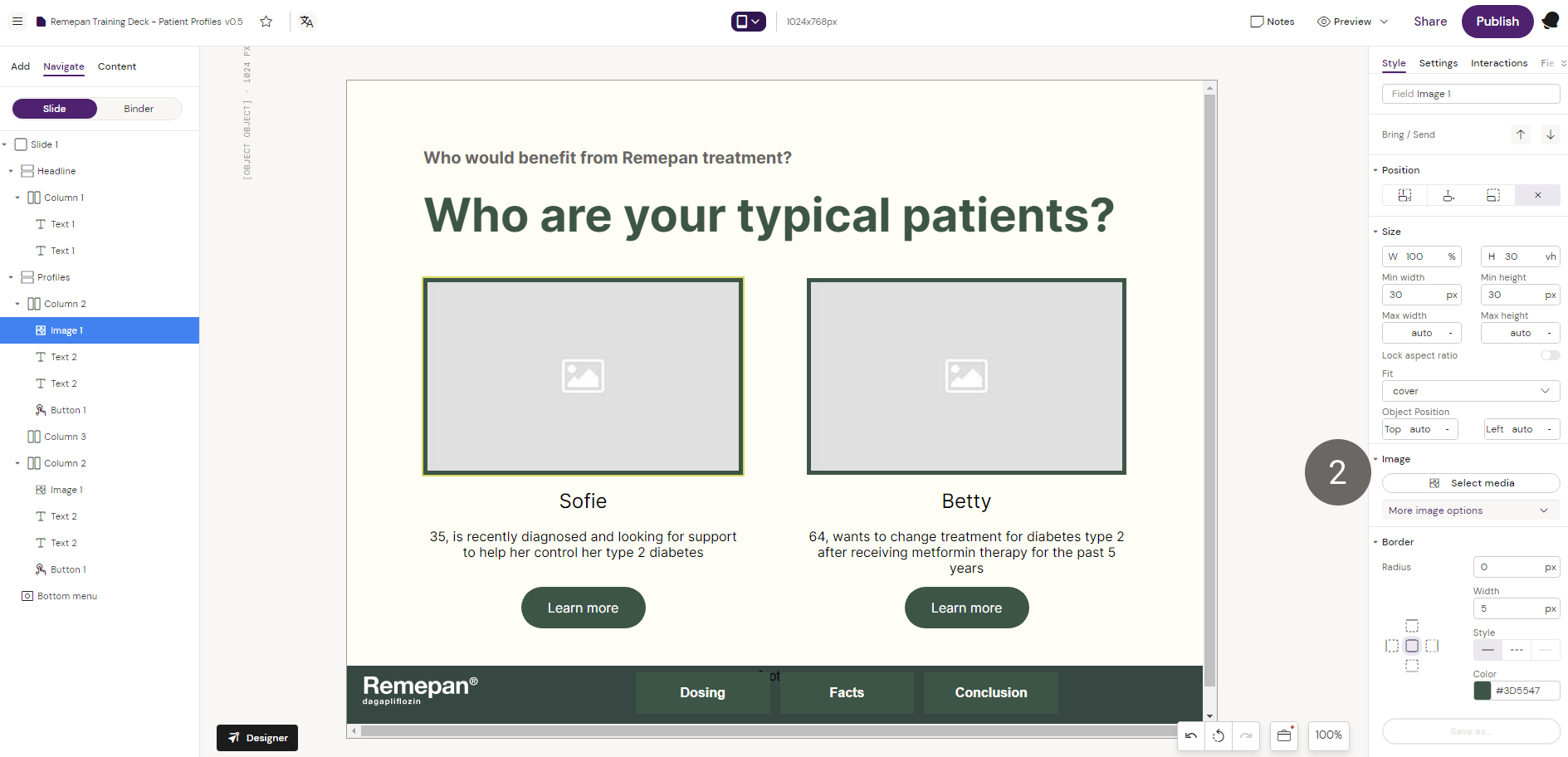Select Button 1 under Image 1 layer
This screenshot has width=1568, height=757.
(68, 410)
